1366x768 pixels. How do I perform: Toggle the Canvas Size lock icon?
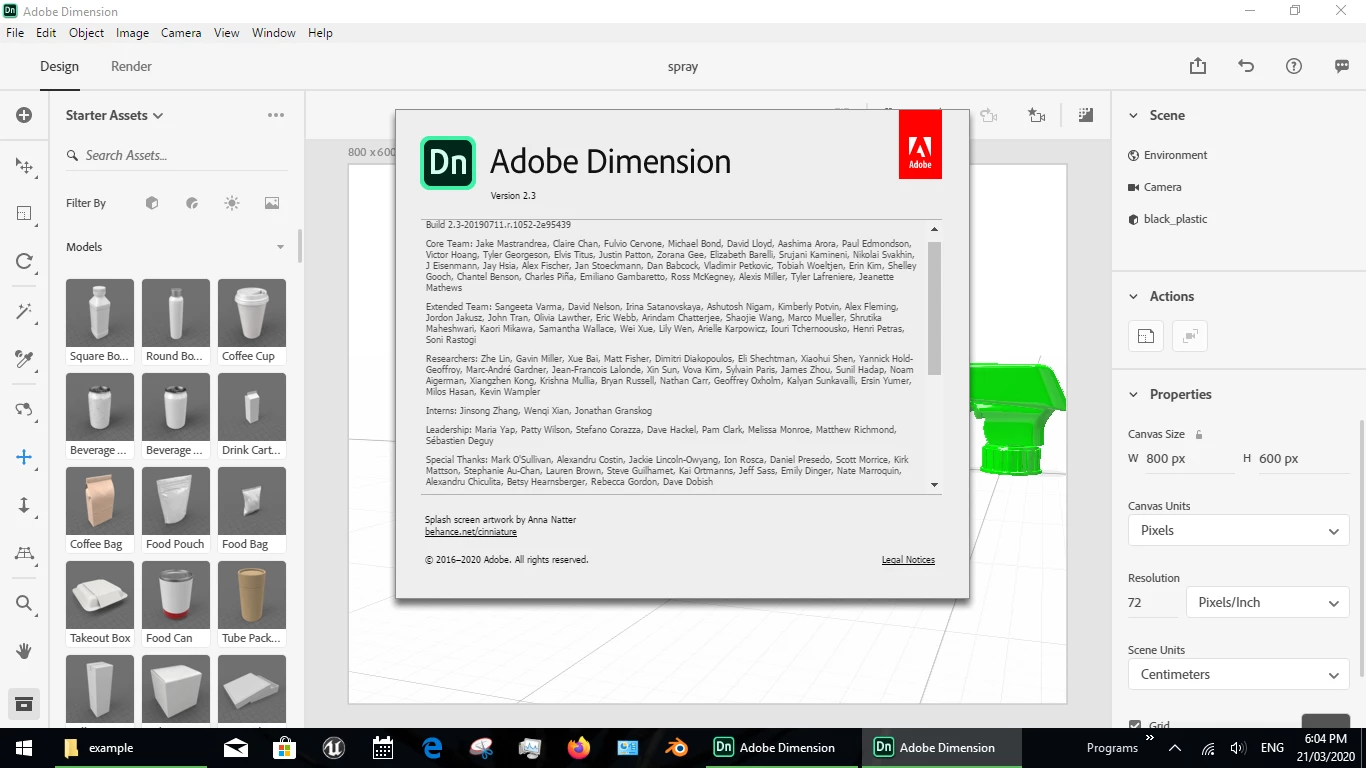(1199, 434)
